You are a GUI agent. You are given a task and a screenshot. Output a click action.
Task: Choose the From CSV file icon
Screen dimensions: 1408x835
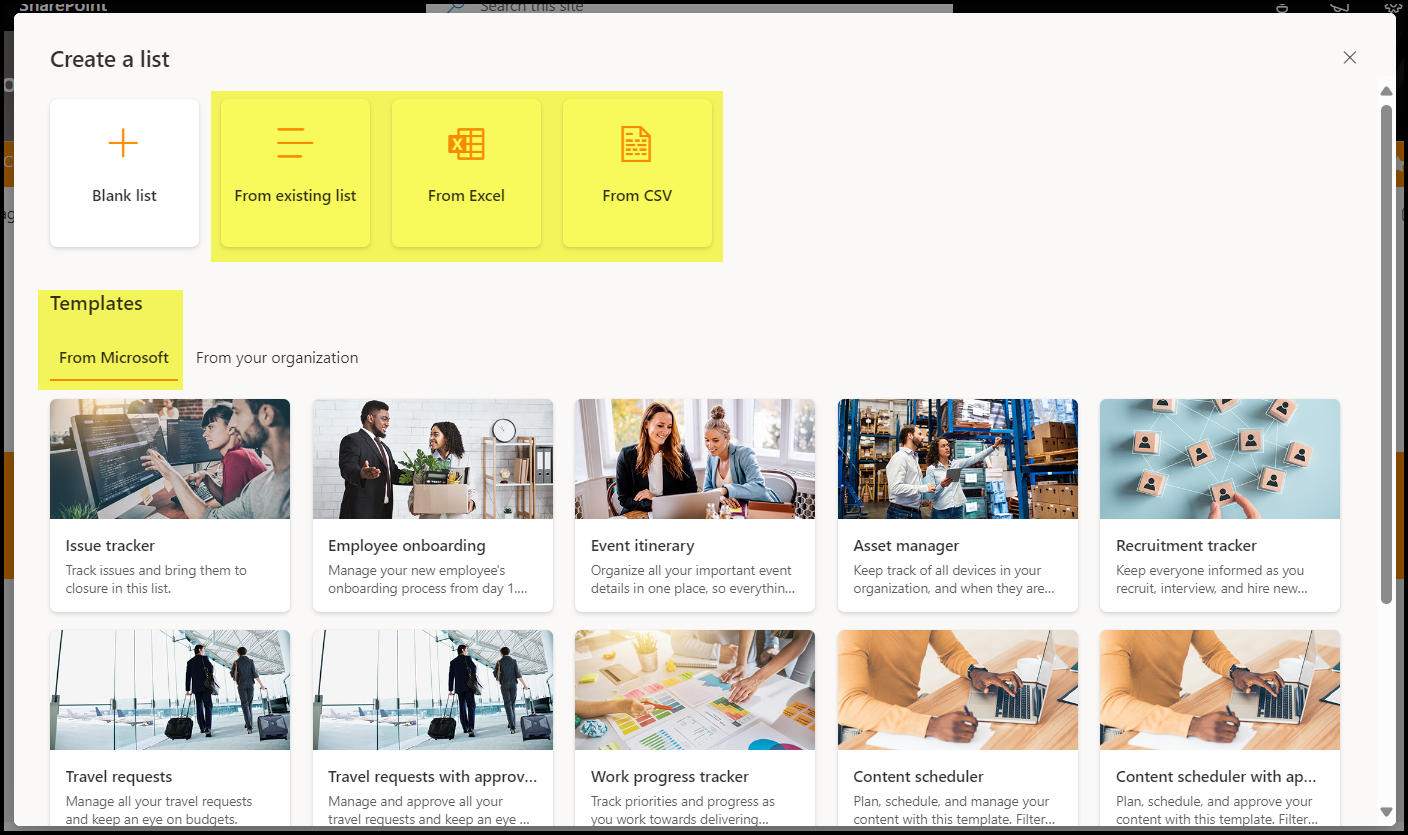(636, 144)
